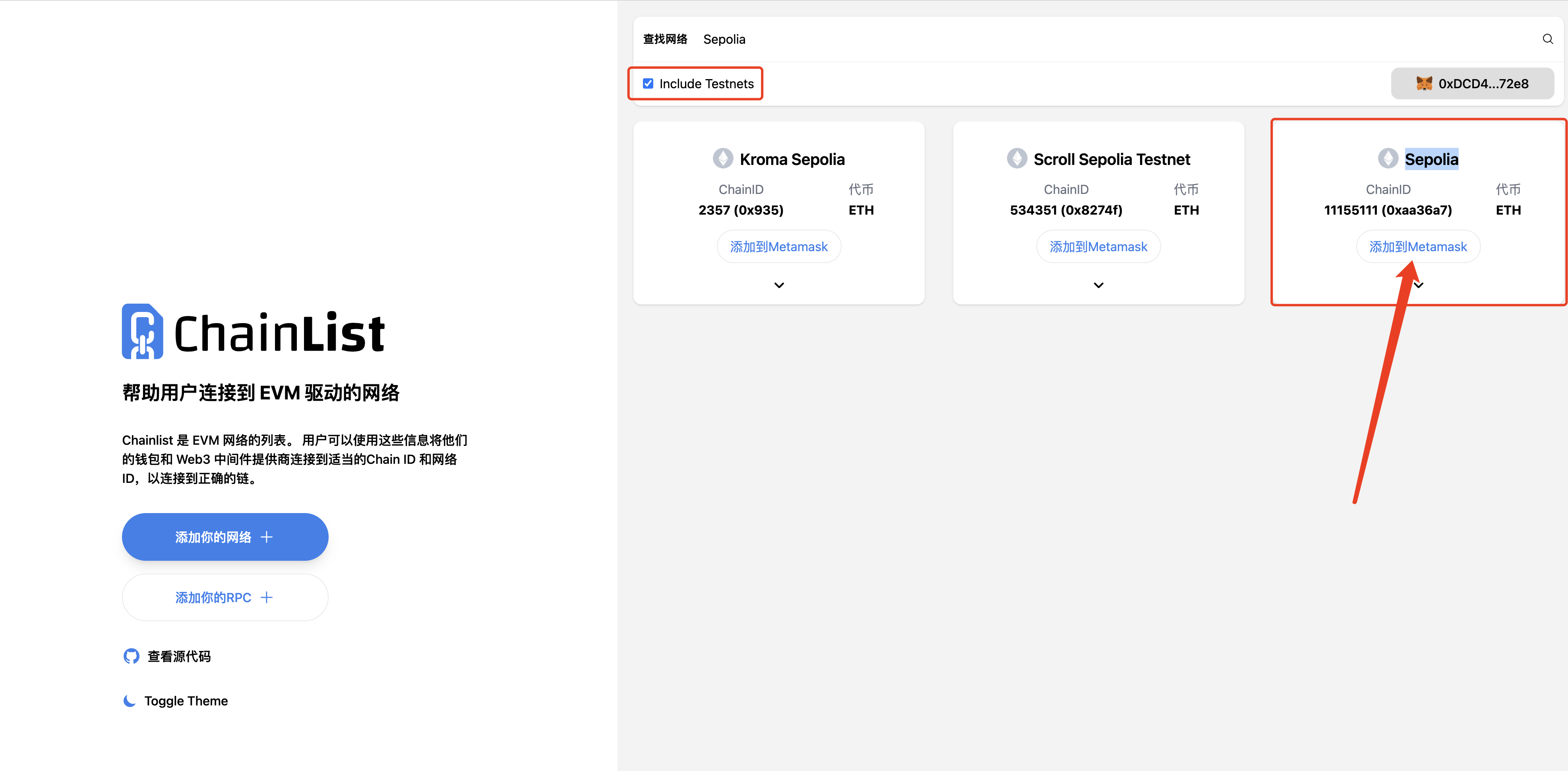Click the Sepolia card Ethereum icon
The height and width of the screenshot is (771, 1568).
pos(1388,158)
